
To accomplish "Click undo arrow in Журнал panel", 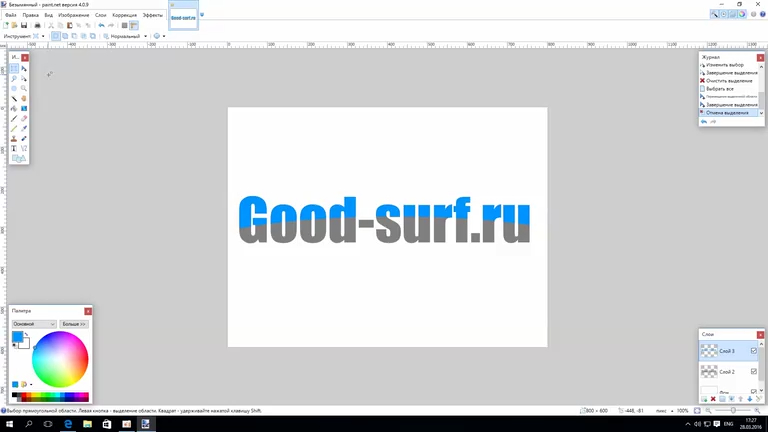I will point(704,121).
